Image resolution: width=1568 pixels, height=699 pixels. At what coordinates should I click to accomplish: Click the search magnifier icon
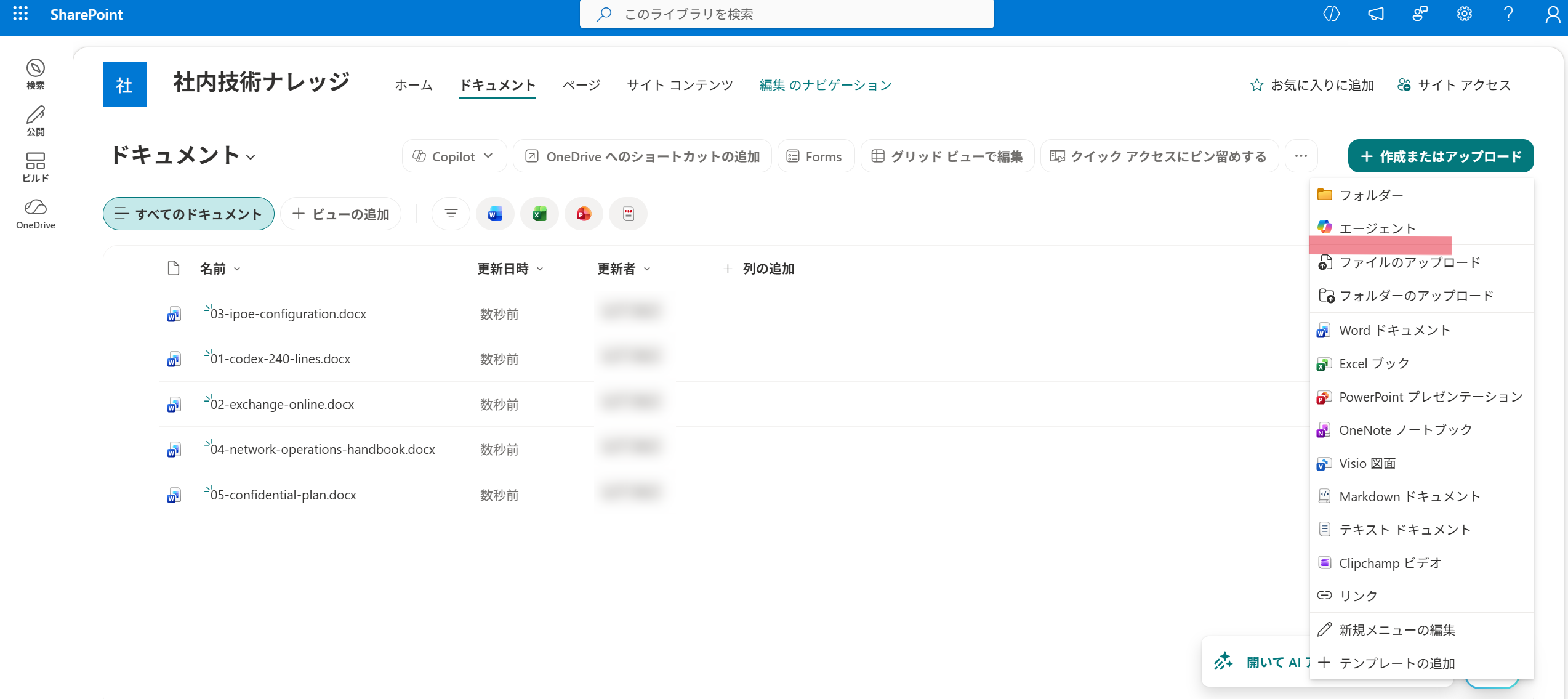pos(604,14)
